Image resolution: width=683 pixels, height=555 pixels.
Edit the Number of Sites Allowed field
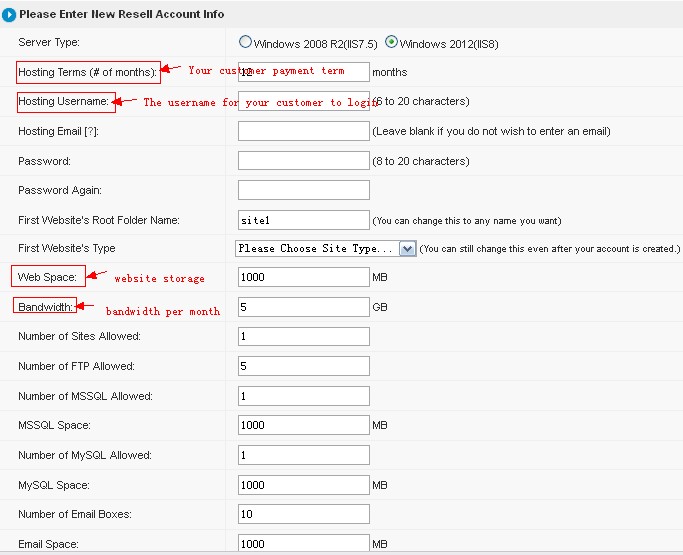[303, 337]
